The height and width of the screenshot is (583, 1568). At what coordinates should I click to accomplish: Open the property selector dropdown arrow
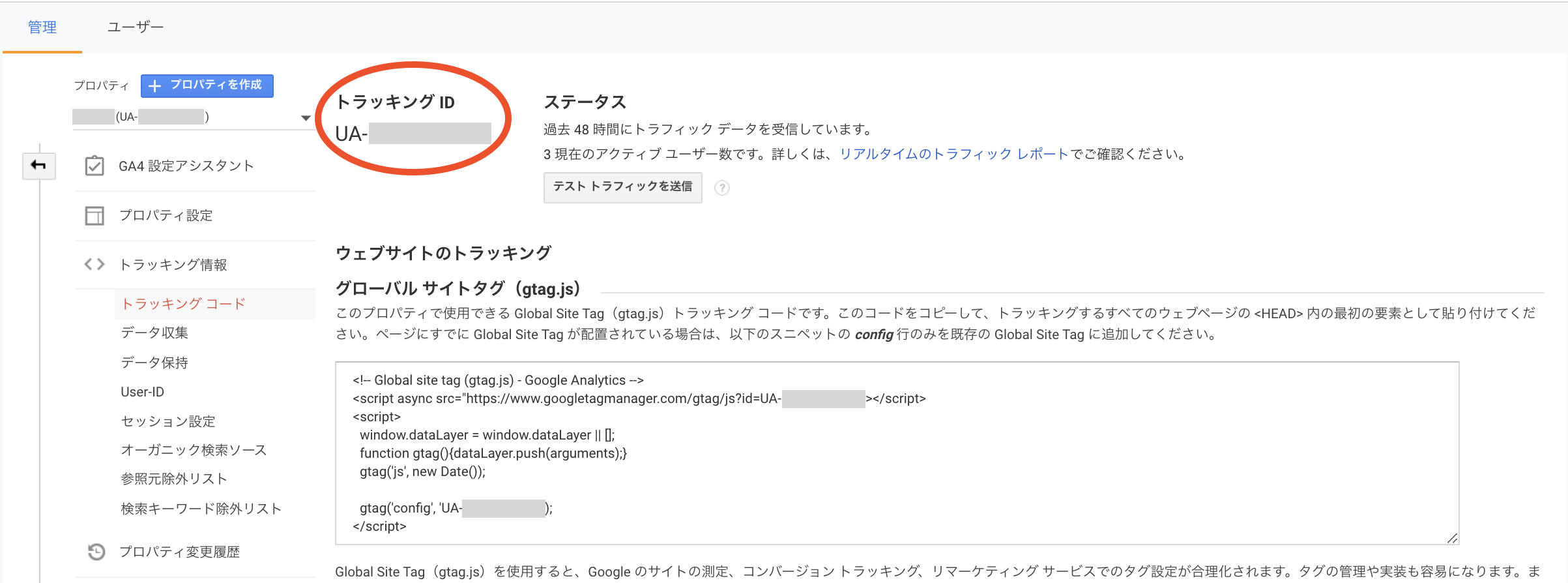(x=306, y=118)
